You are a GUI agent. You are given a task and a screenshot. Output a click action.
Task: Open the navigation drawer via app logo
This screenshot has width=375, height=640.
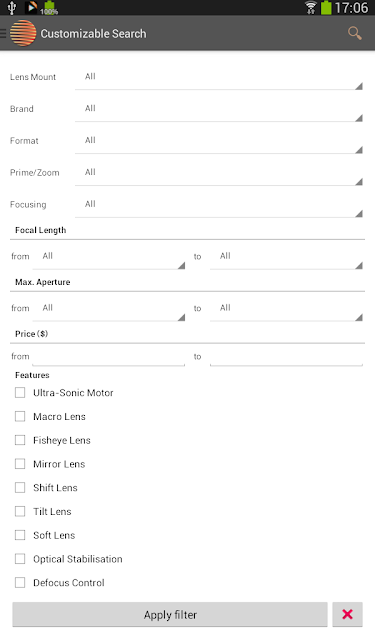pyautogui.click(x=22, y=33)
